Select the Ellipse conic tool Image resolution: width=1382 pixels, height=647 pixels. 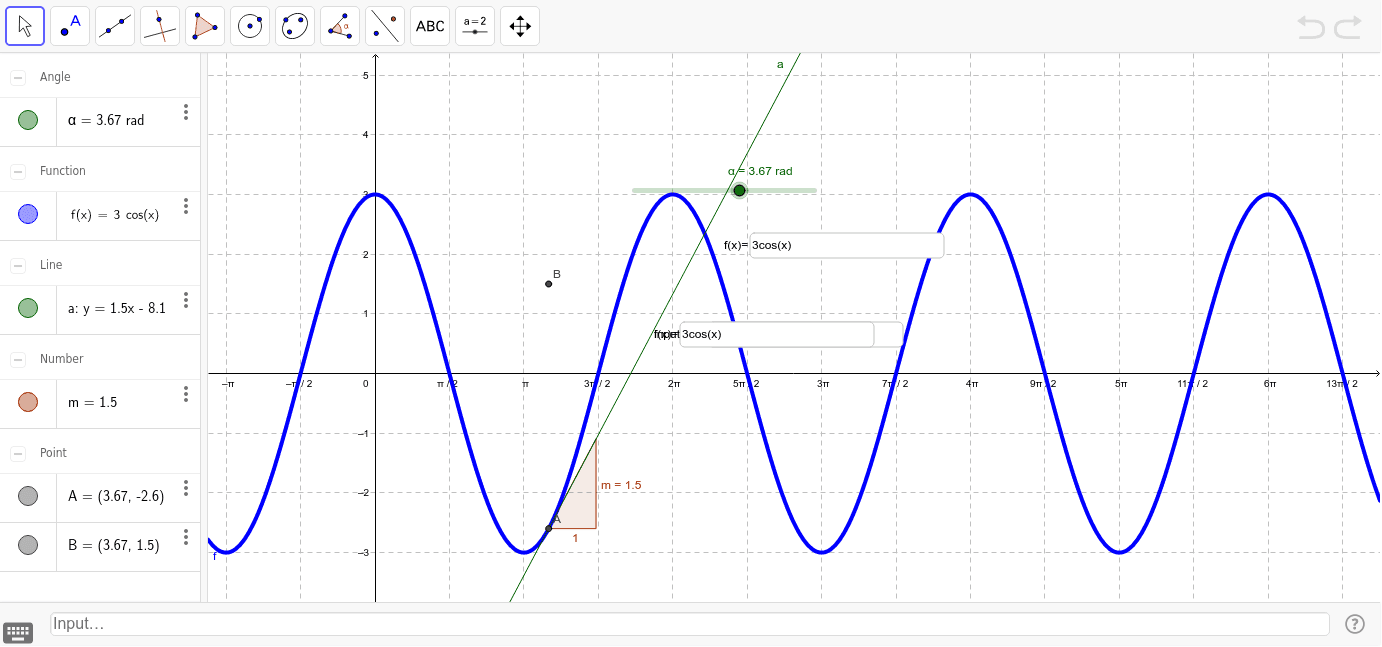295,26
